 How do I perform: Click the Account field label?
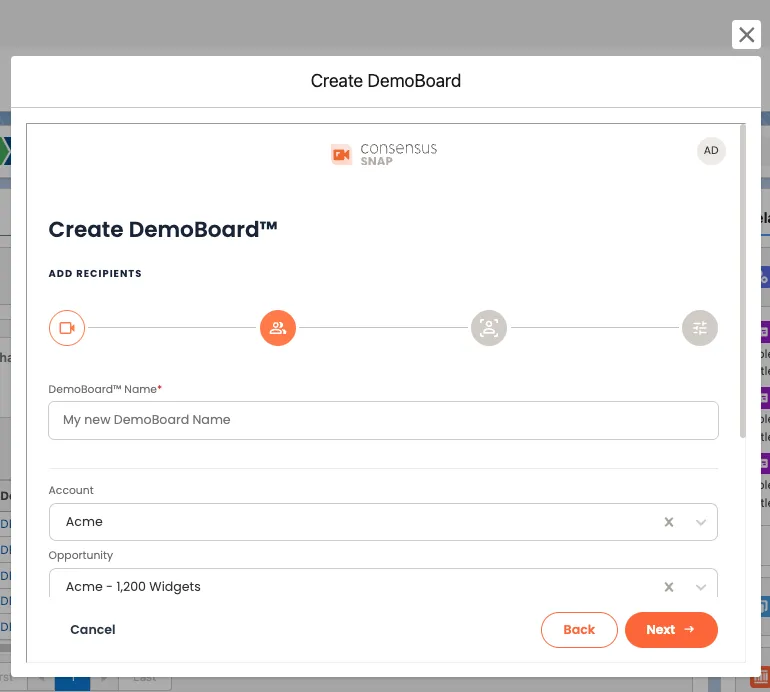coord(71,490)
